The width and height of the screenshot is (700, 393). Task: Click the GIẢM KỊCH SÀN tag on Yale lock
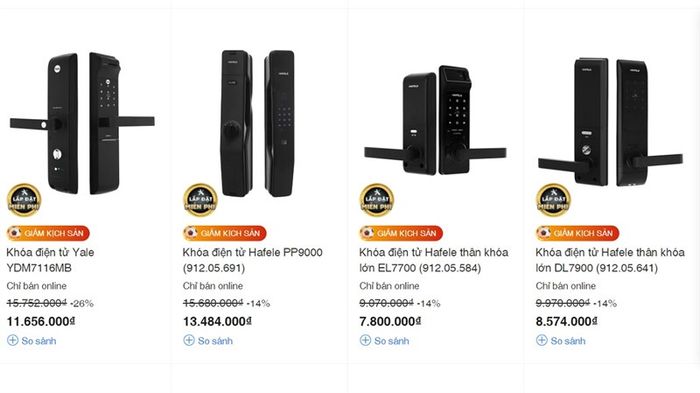tap(48, 233)
